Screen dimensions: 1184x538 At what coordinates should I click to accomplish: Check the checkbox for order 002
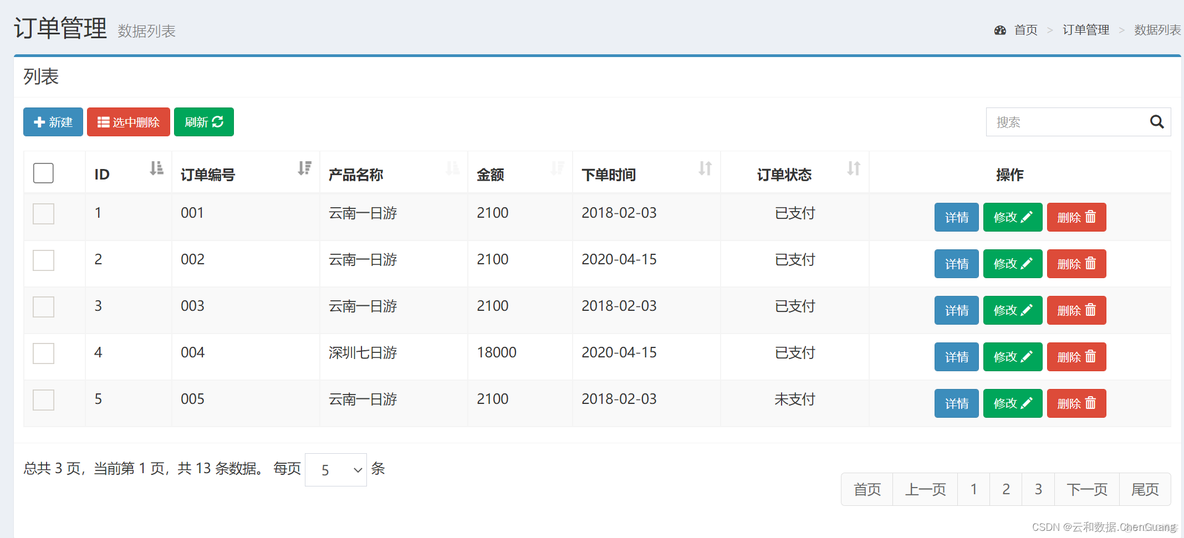pos(44,260)
